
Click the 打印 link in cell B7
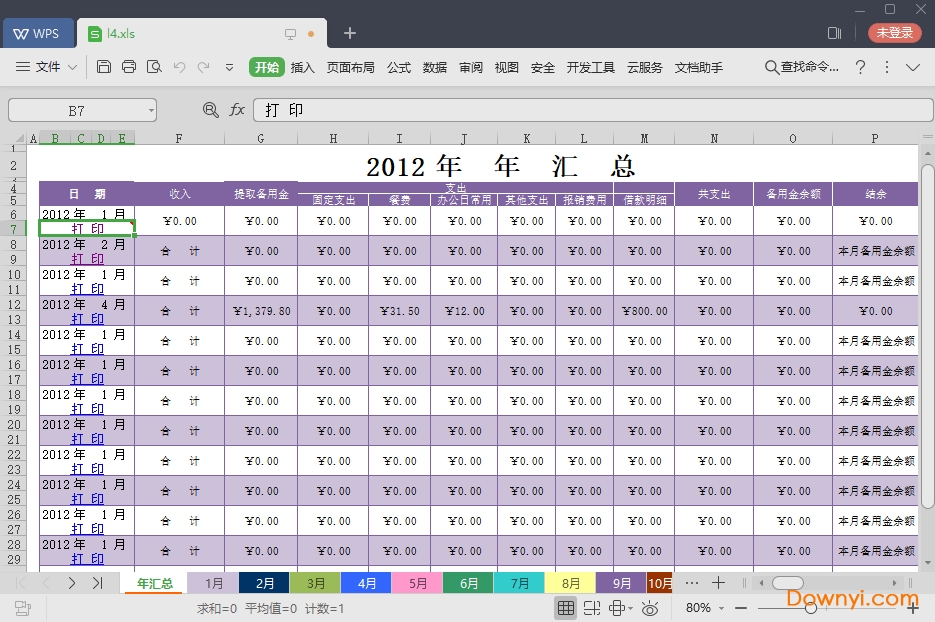click(x=87, y=229)
